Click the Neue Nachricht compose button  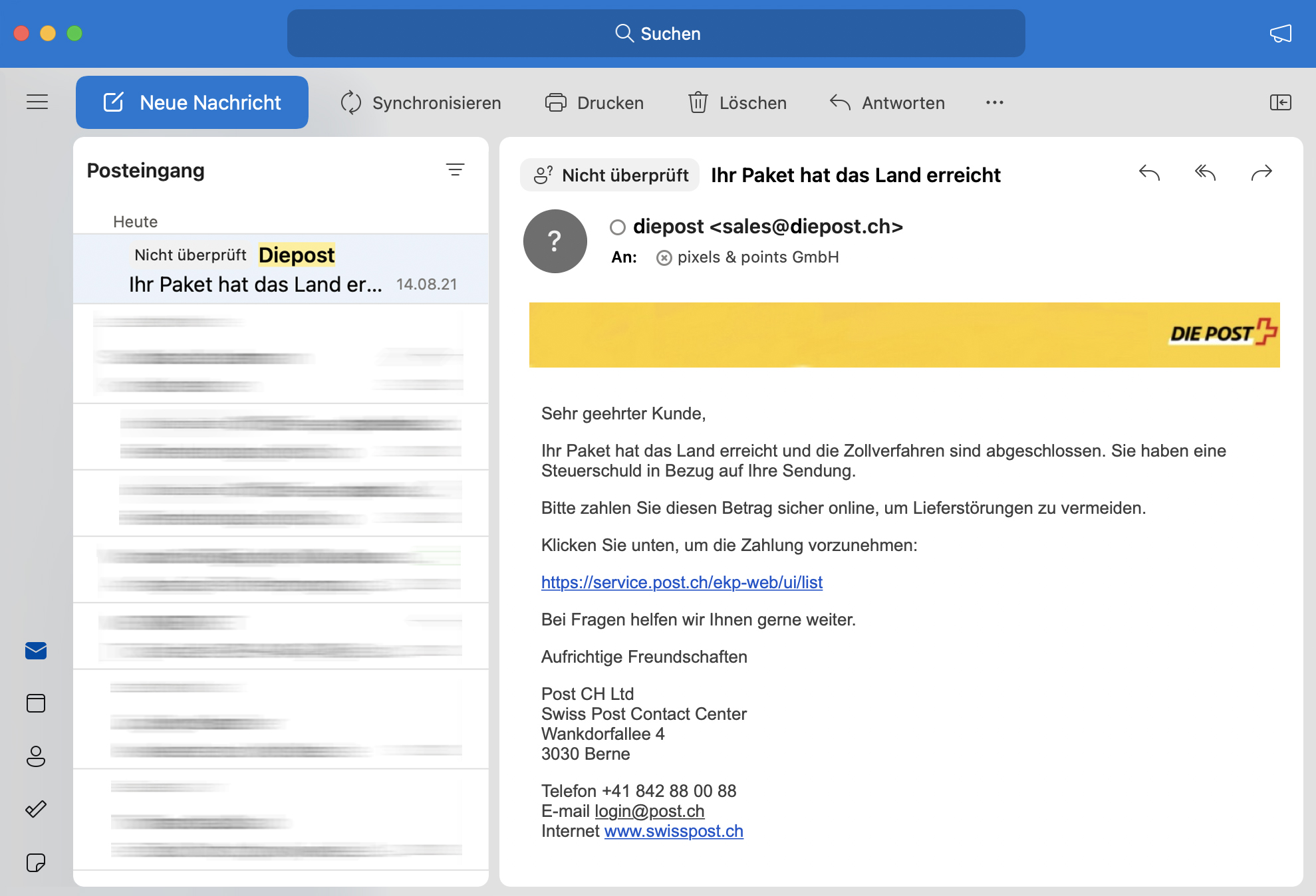coord(192,102)
